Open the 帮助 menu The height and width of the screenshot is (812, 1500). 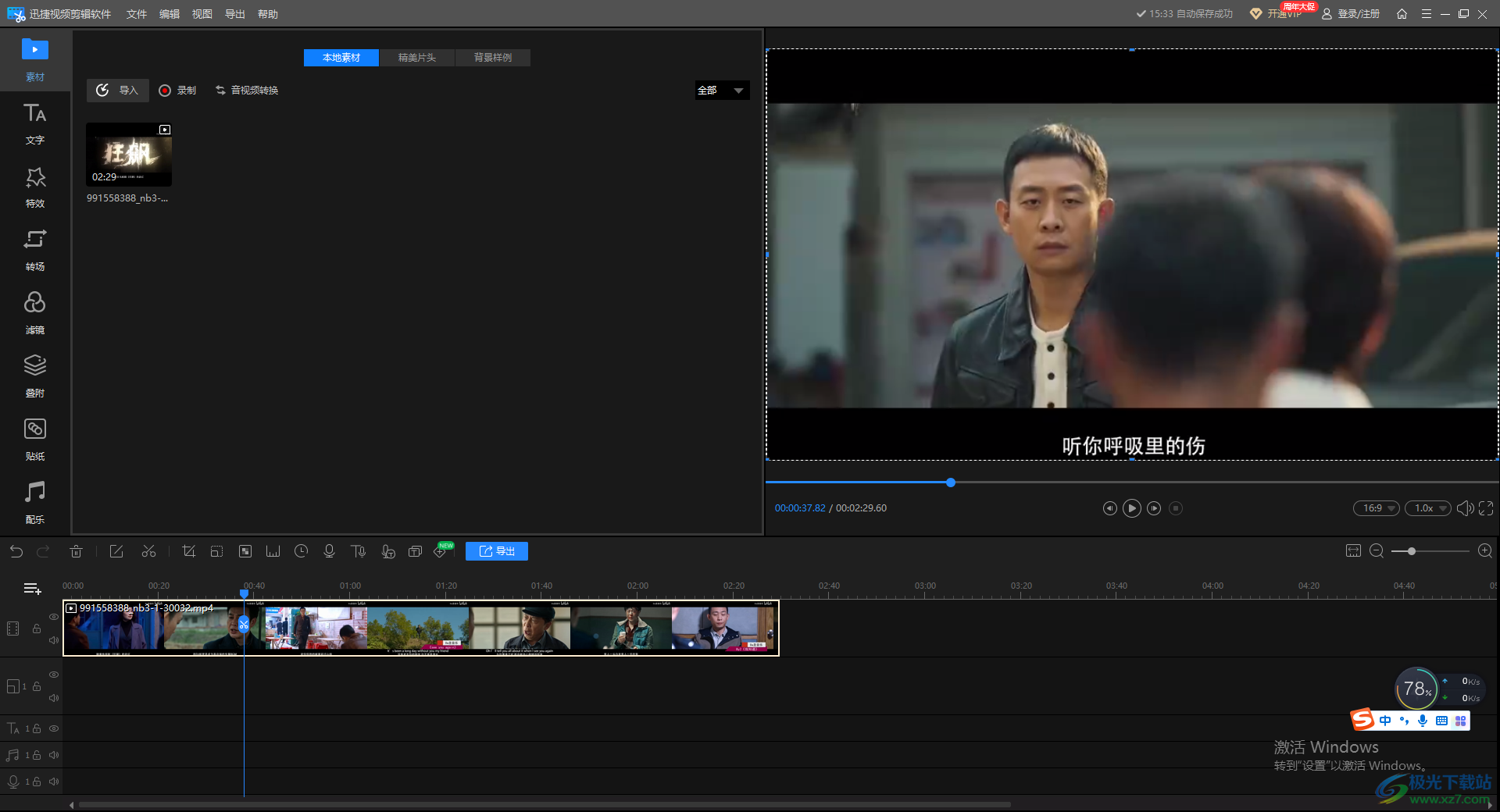click(268, 14)
